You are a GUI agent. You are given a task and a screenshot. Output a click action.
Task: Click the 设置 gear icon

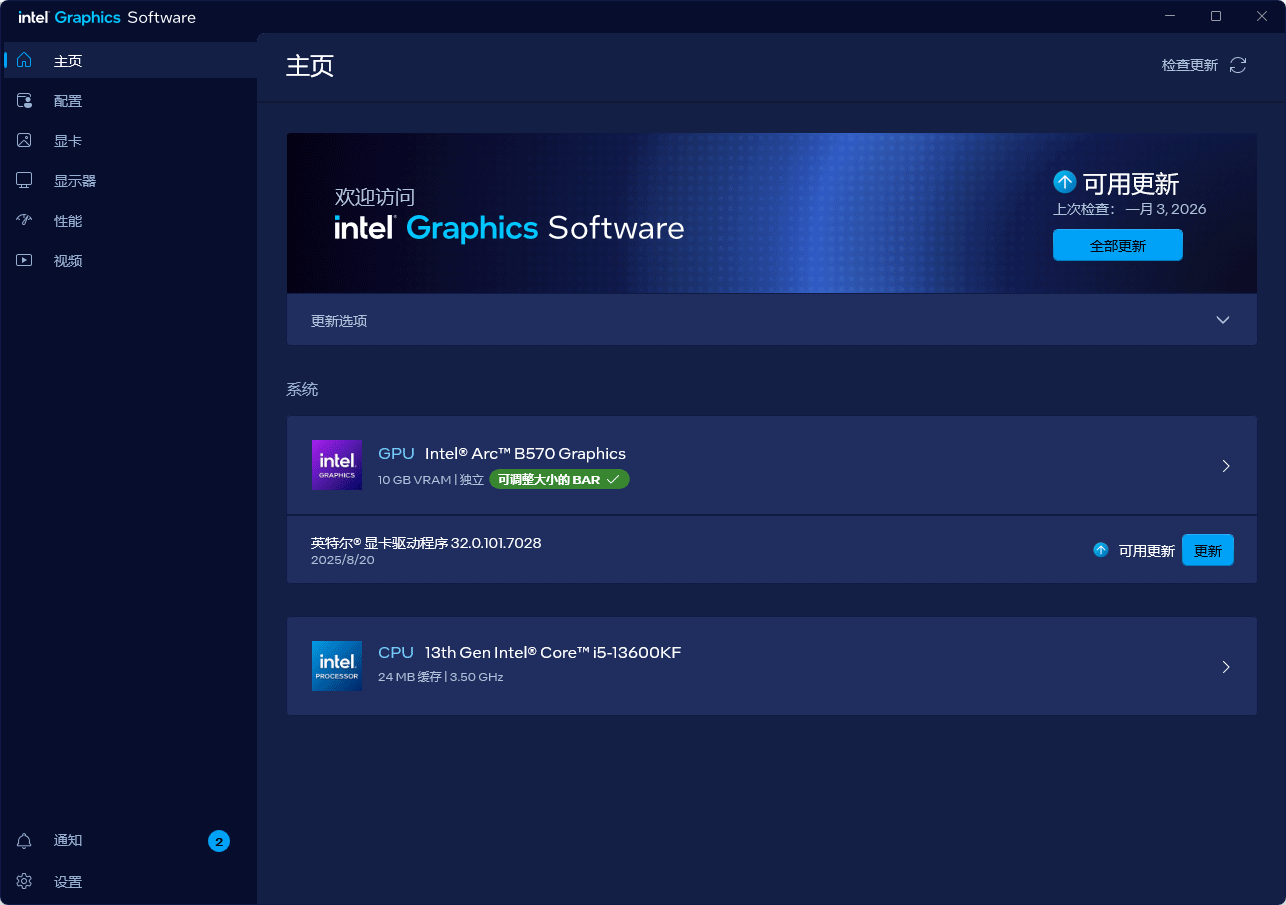tap(24, 882)
